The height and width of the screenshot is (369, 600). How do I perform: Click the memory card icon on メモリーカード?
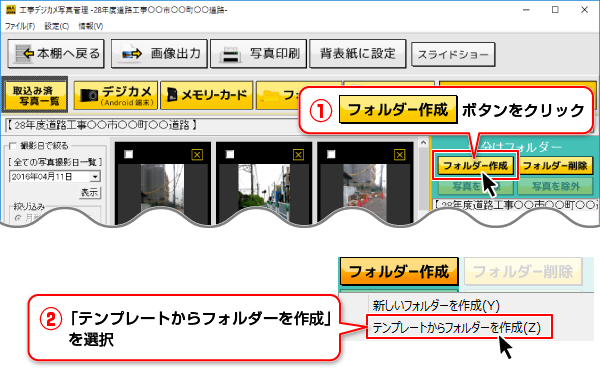[172, 95]
